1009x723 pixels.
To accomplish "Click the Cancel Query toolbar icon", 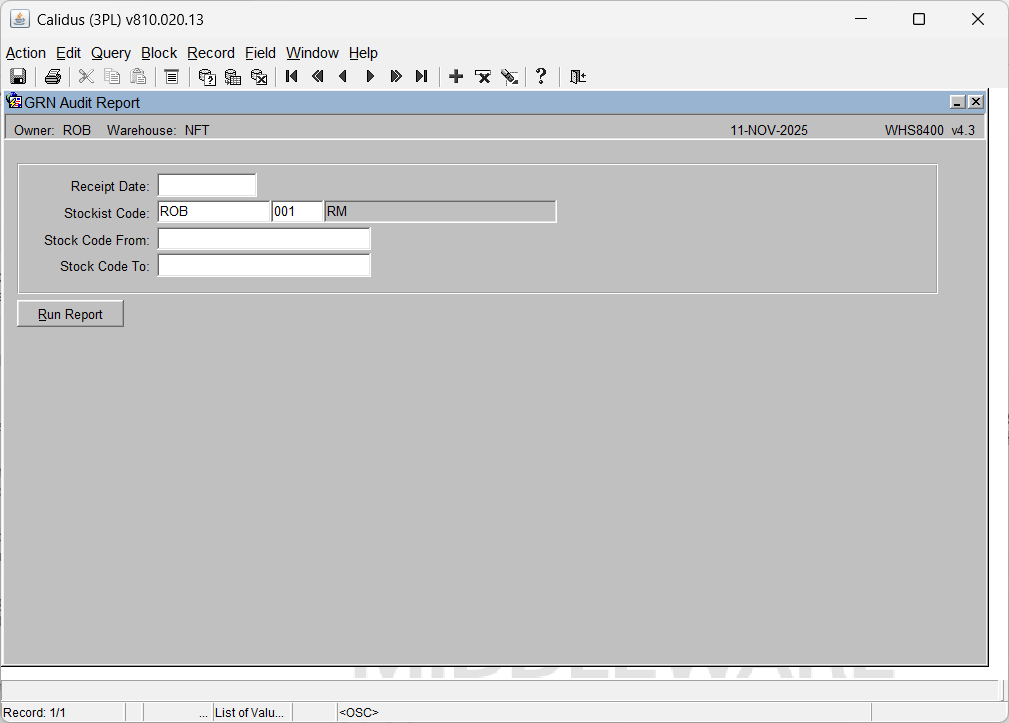I will click(x=259, y=77).
